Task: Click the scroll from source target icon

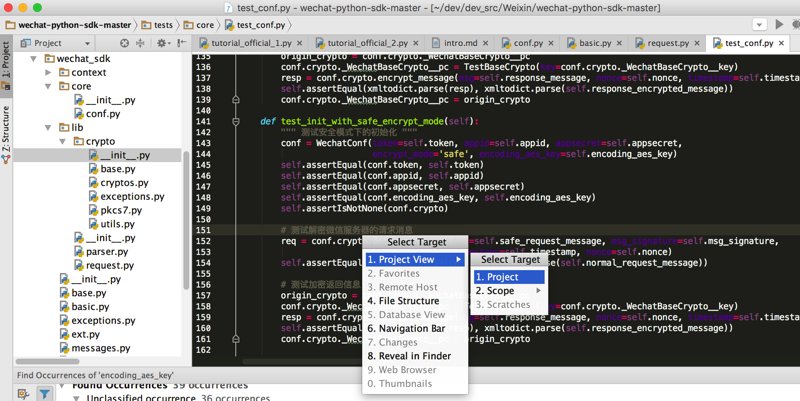Action: point(124,43)
